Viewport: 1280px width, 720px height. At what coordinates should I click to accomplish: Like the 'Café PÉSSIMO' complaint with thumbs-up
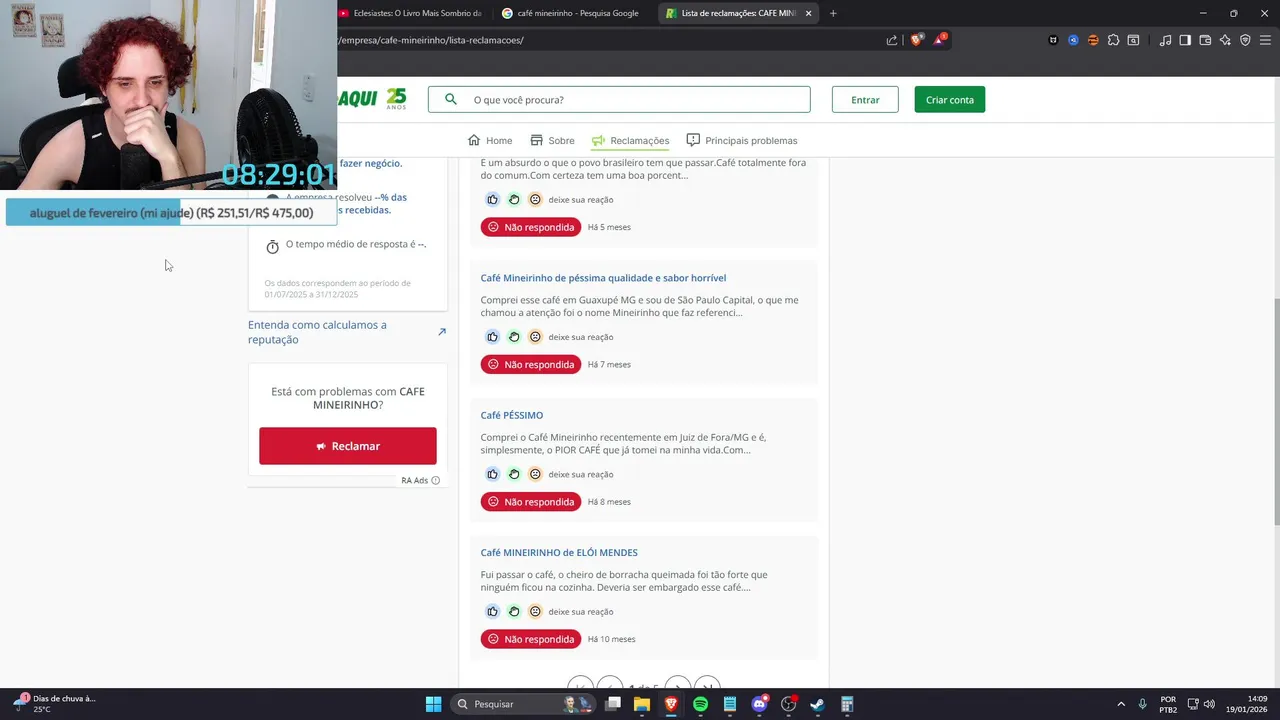pos(492,474)
